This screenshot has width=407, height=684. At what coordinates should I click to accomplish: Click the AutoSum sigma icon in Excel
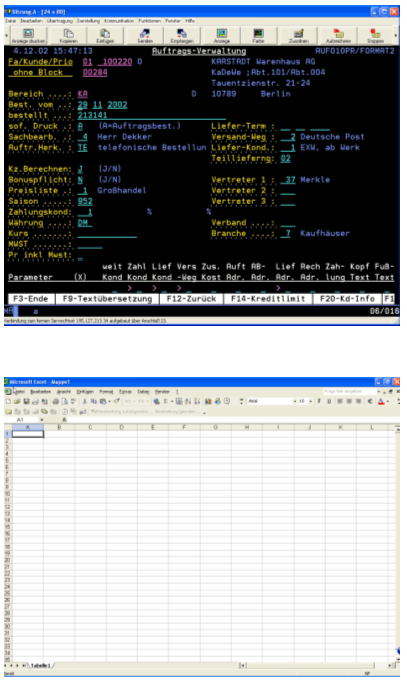tap(165, 401)
